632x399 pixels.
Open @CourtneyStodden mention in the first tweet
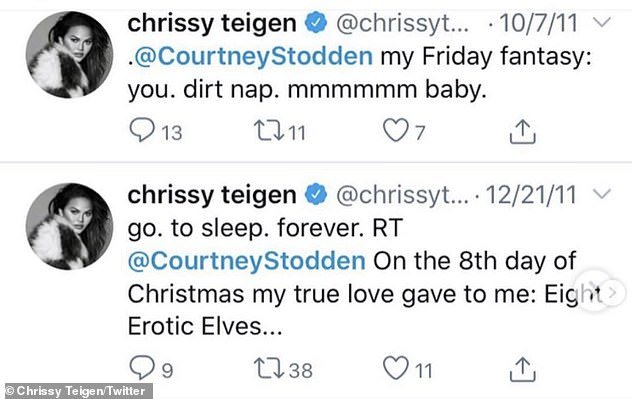point(254,56)
